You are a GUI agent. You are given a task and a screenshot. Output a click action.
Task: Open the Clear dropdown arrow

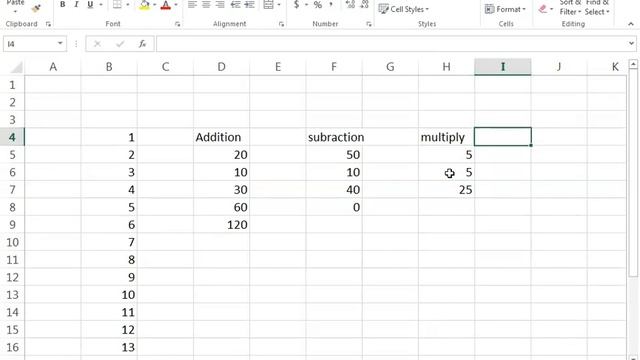click(x=551, y=9)
